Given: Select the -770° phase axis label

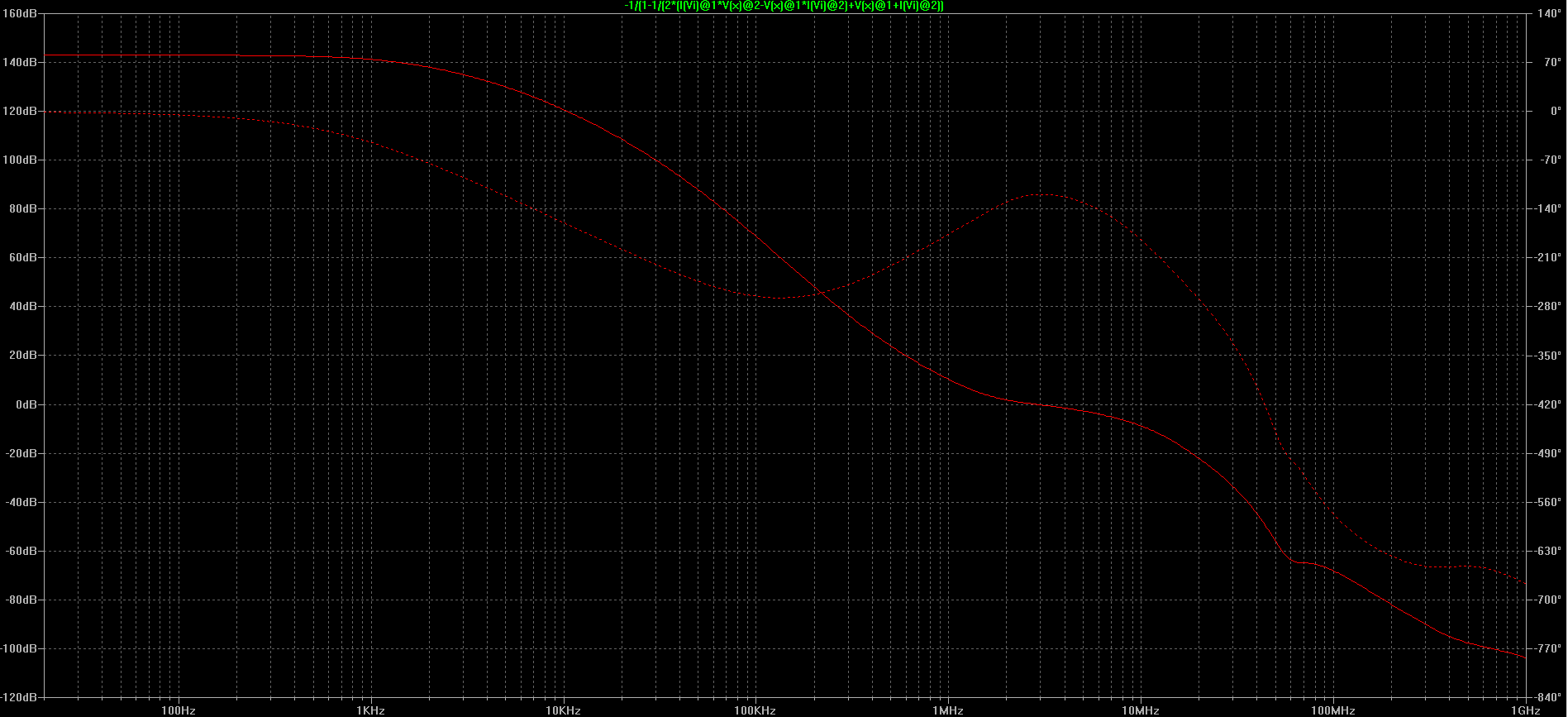Looking at the screenshot, I should click(x=1548, y=648).
